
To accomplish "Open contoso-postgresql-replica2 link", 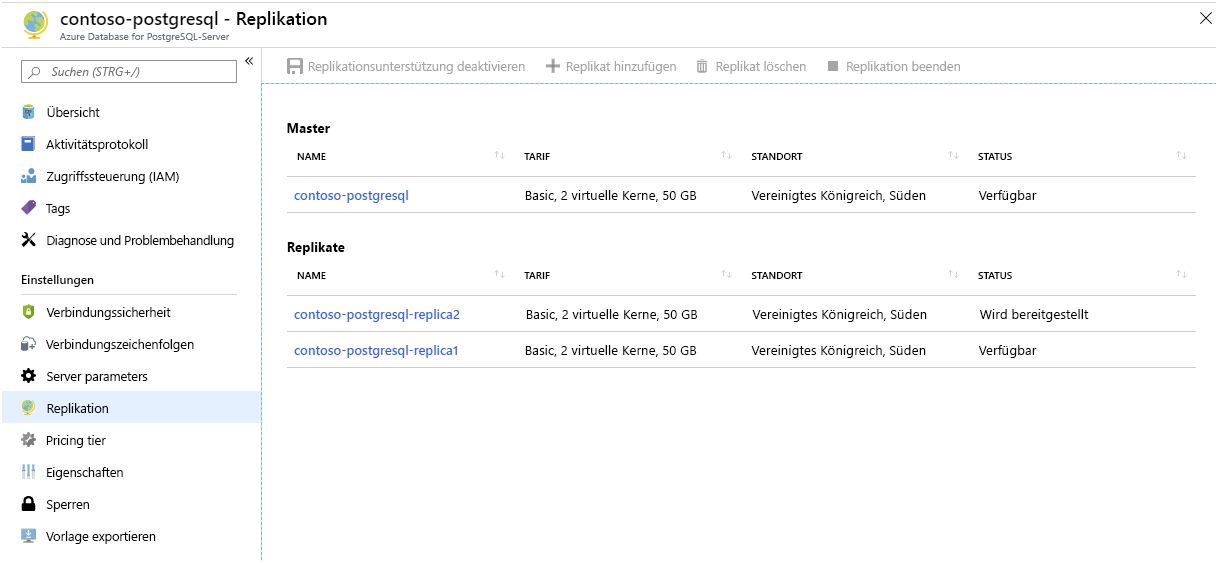I will tap(377, 314).
